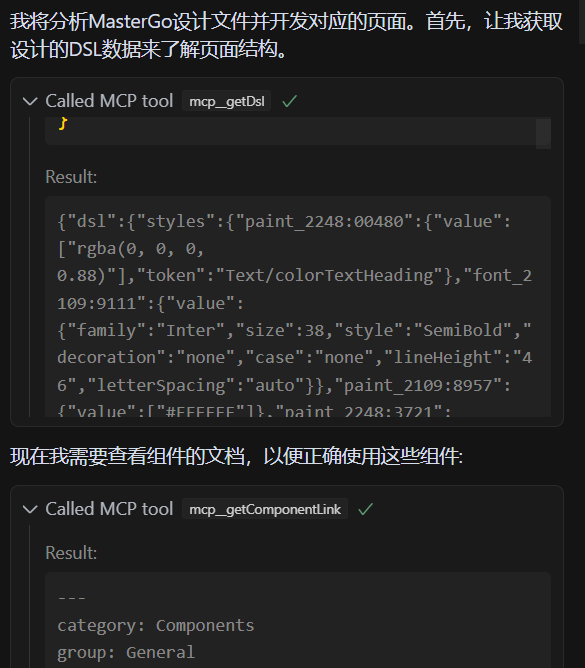Click the second "Called MCP tool" header text
585x668 pixels.
point(109,509)
